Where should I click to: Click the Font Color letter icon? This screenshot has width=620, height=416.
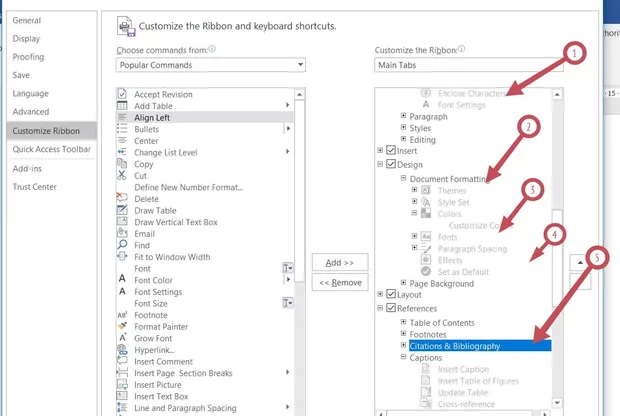pyautogui.click(x=122, y=279)
